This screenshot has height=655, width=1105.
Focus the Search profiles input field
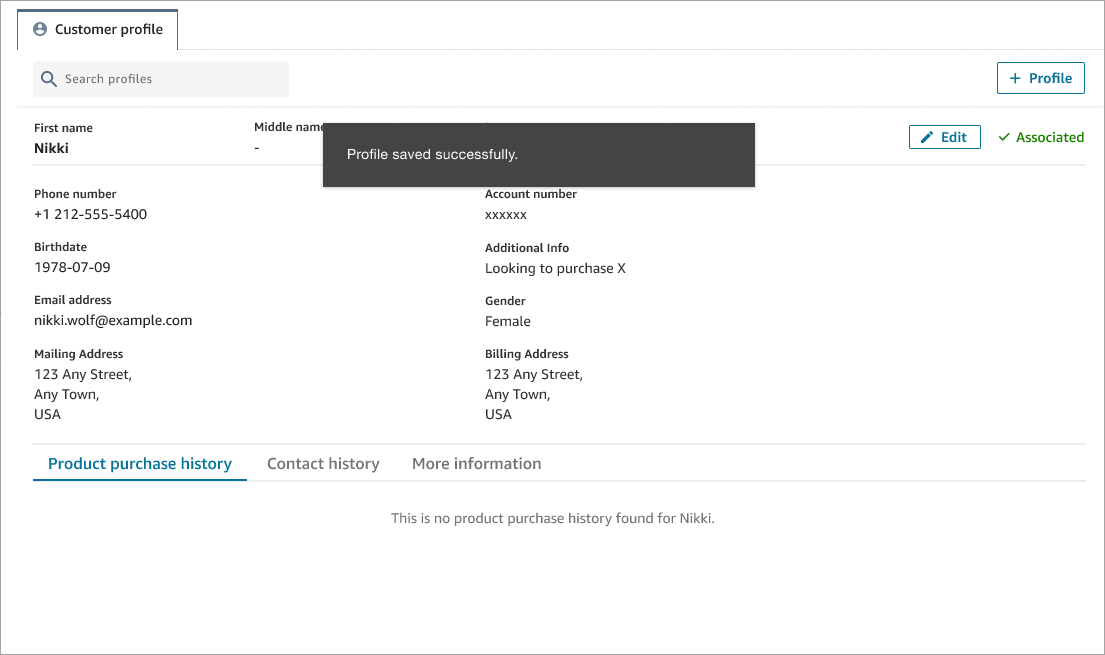pos(170,79)
